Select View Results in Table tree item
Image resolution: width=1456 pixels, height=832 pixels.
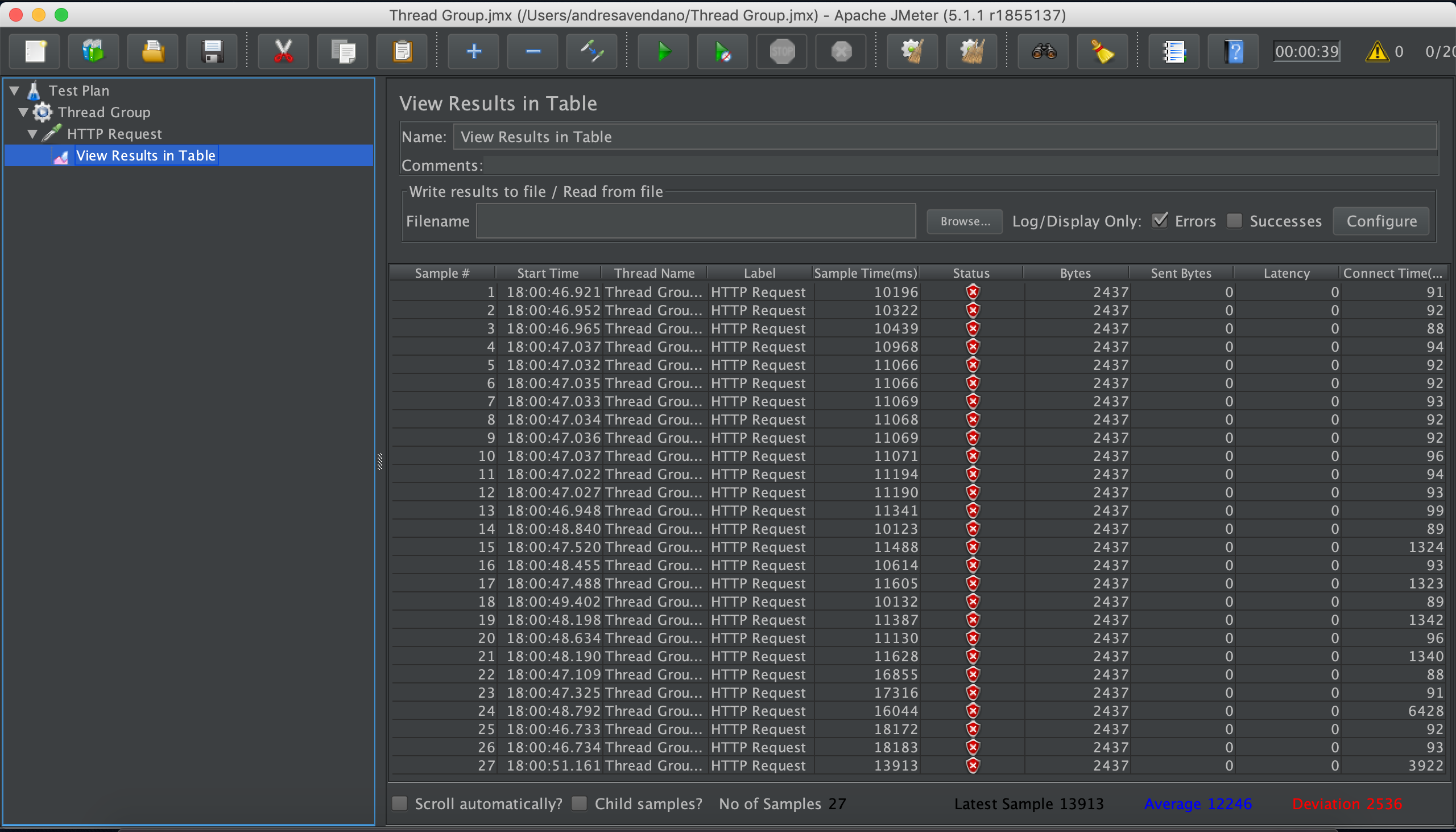(x=146, y=155)
